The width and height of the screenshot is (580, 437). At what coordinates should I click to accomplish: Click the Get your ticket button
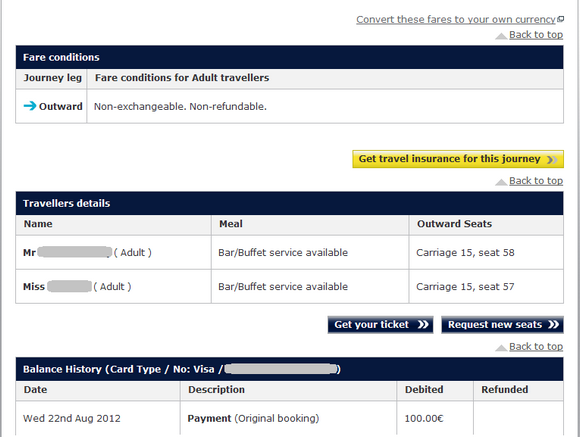coord(380,325)
